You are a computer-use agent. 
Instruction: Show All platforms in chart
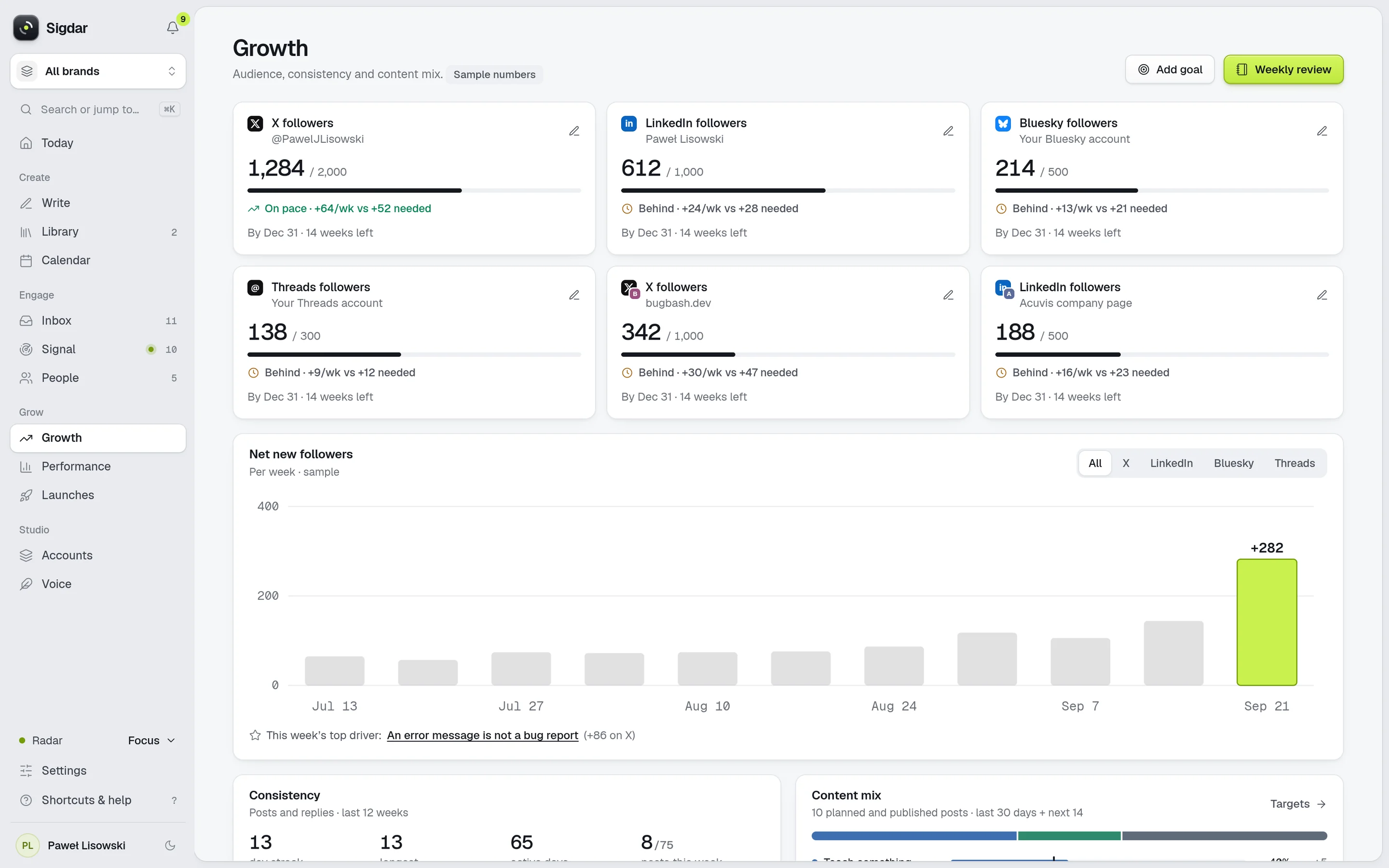coord(1094,463)
